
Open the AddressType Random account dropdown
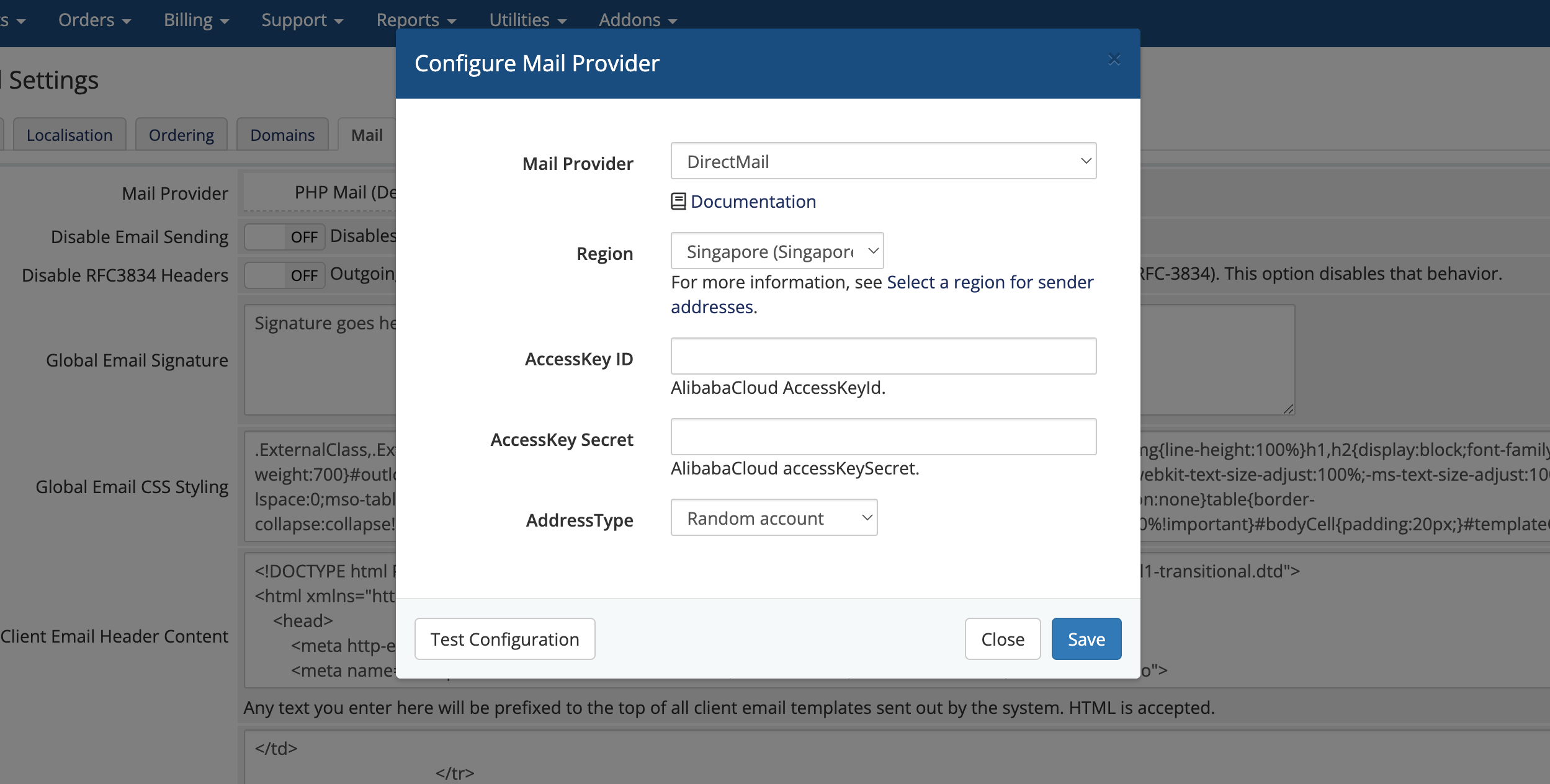pos(774,518)
